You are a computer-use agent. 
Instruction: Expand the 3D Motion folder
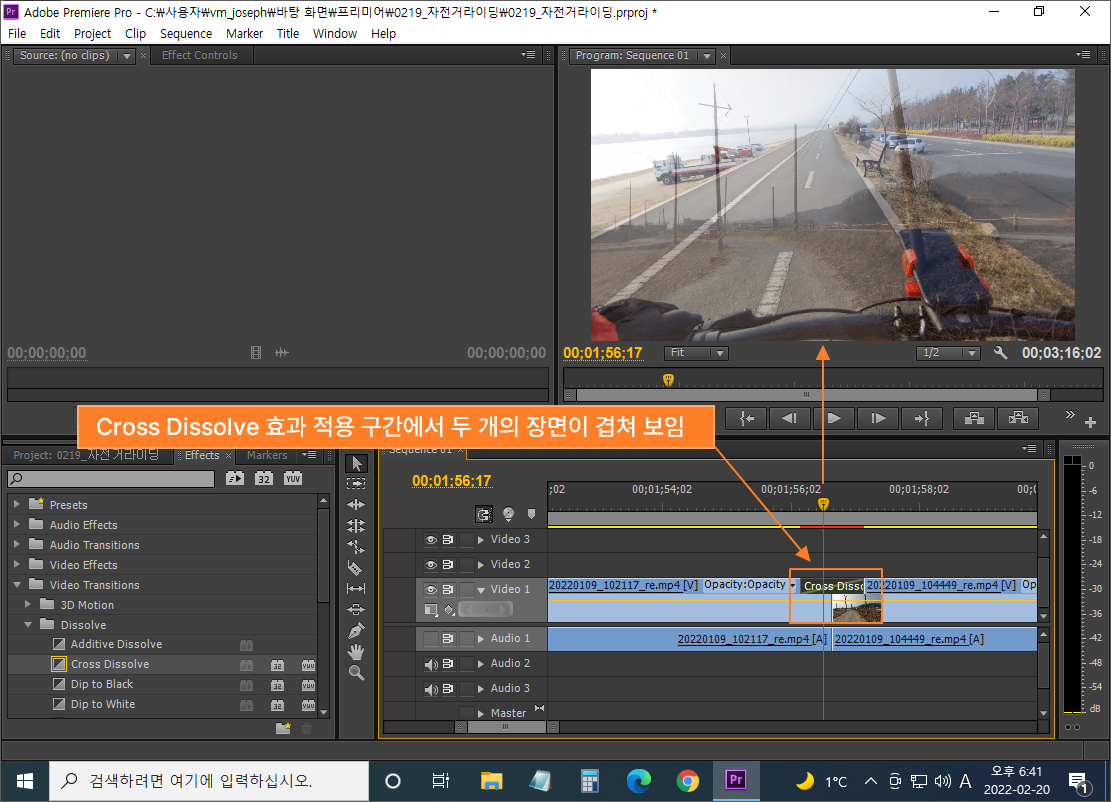coord(28,604)
